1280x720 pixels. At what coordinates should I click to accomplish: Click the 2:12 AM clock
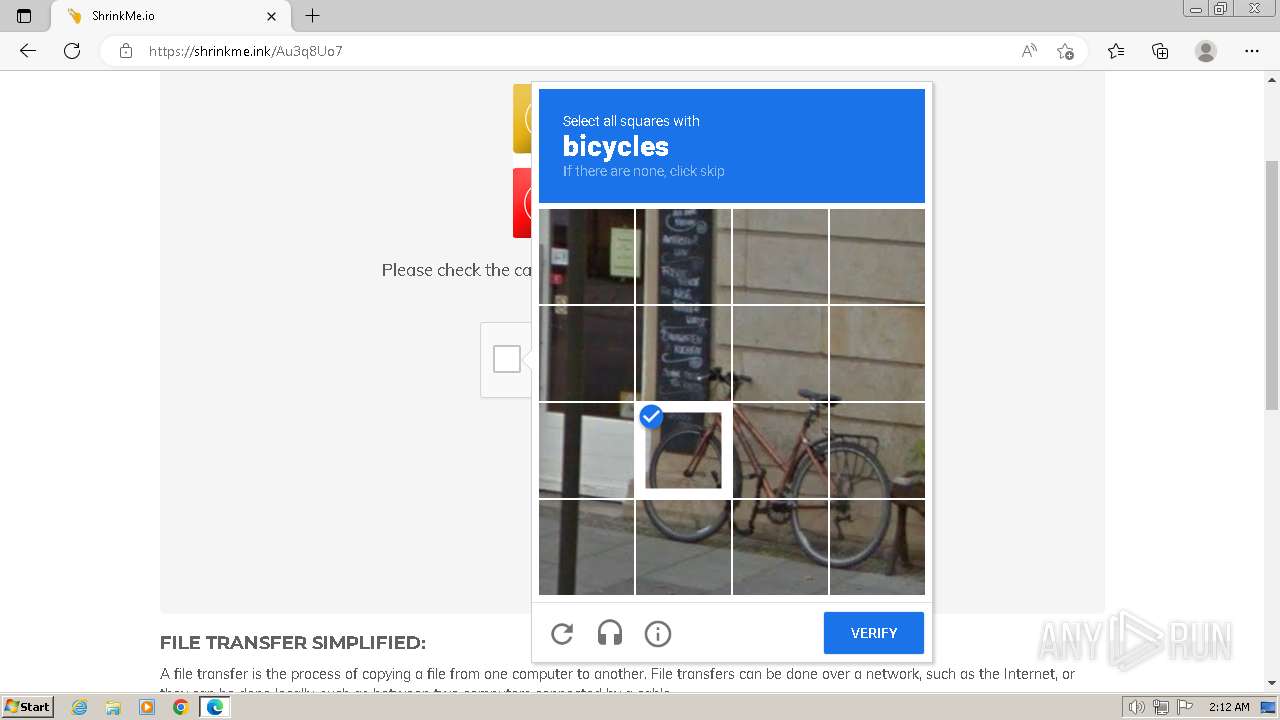click(x=1229, y=707)
